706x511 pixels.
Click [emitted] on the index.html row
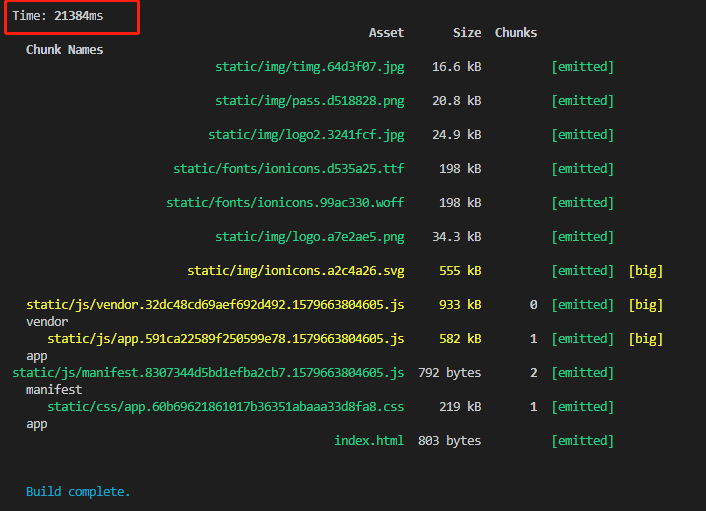pos(583,441)
